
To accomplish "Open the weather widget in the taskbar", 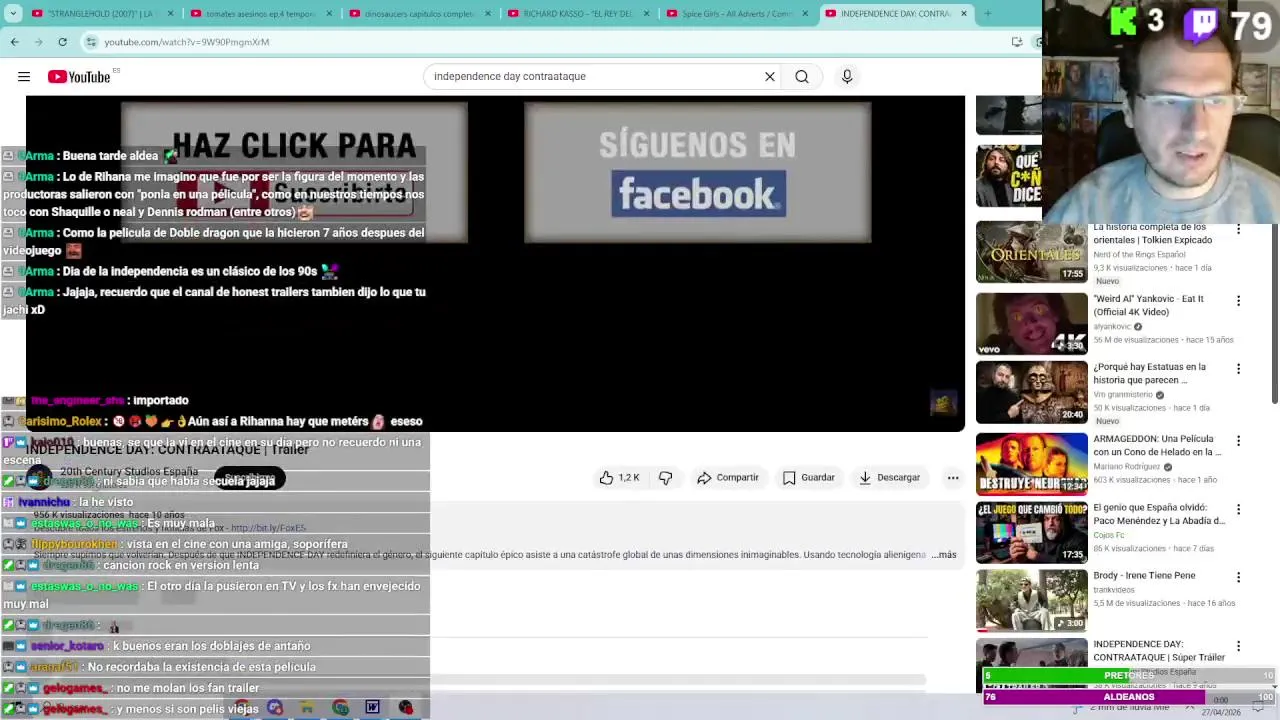I will click(1123, 708).
